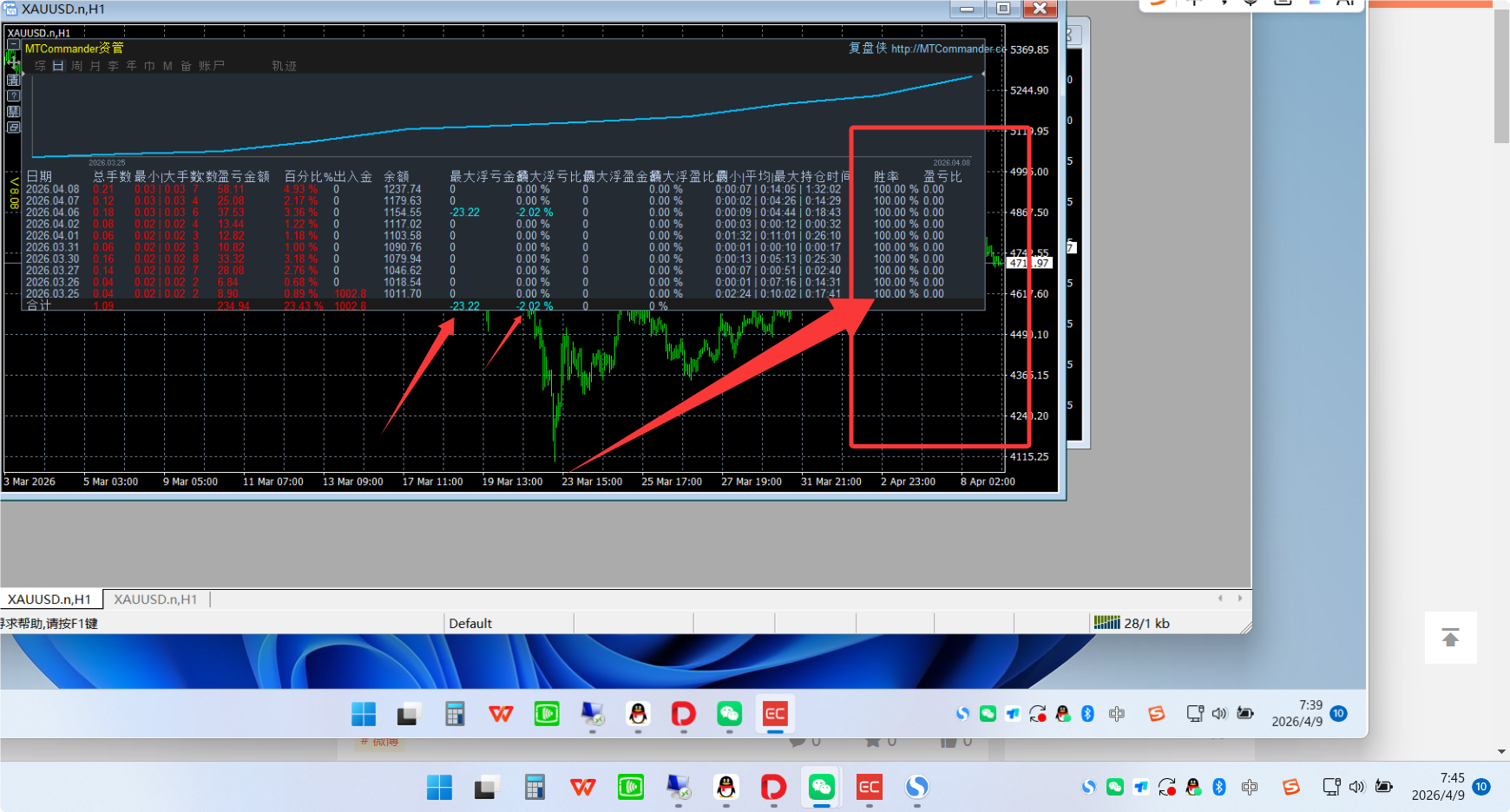
Task: Click the 2026.03.25 date row
Action: [x=52, y=294]
